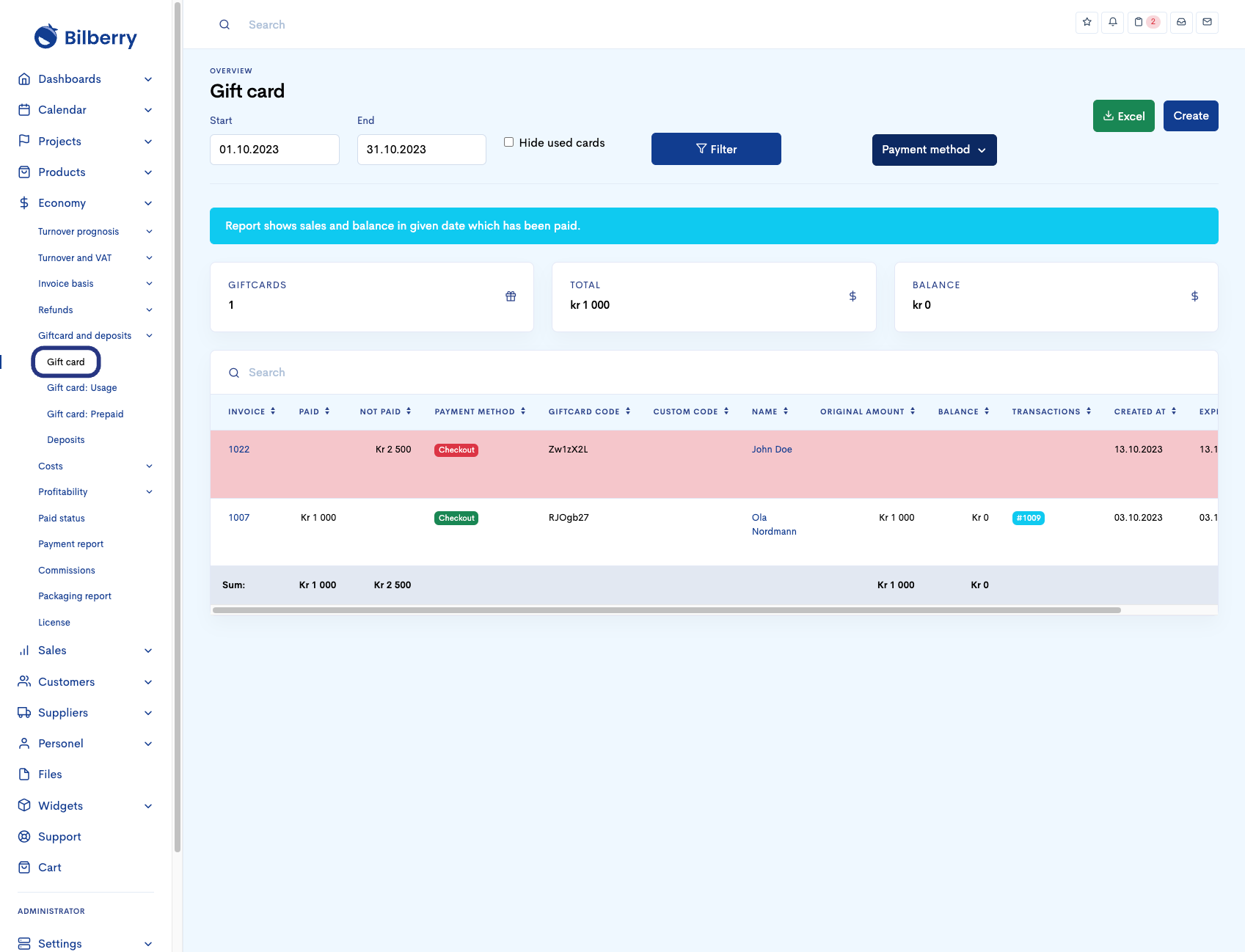The height and width of the screenshot is (952, 1245).
Task: Click the horizontal table scrollbar
Action: pos(666,610)
